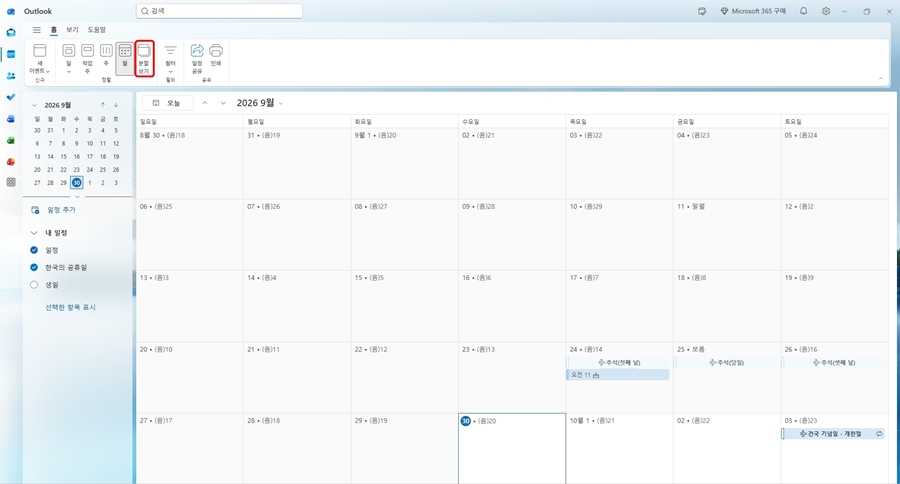Click 선택한 항목 표시 link
Viewport: 900px width, 484px height.
coord(71,308)
